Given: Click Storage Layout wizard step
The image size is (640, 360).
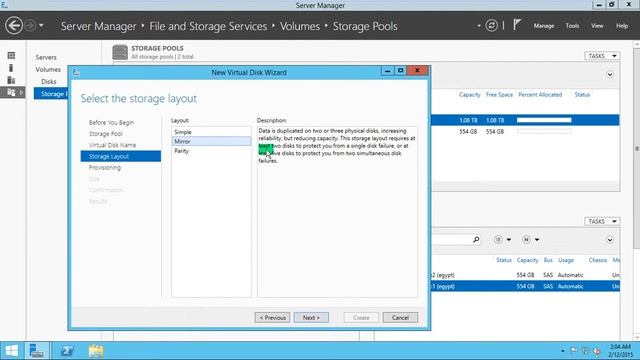Looking at the screenshot, I should pyautogui.click(x=121, y=156).
